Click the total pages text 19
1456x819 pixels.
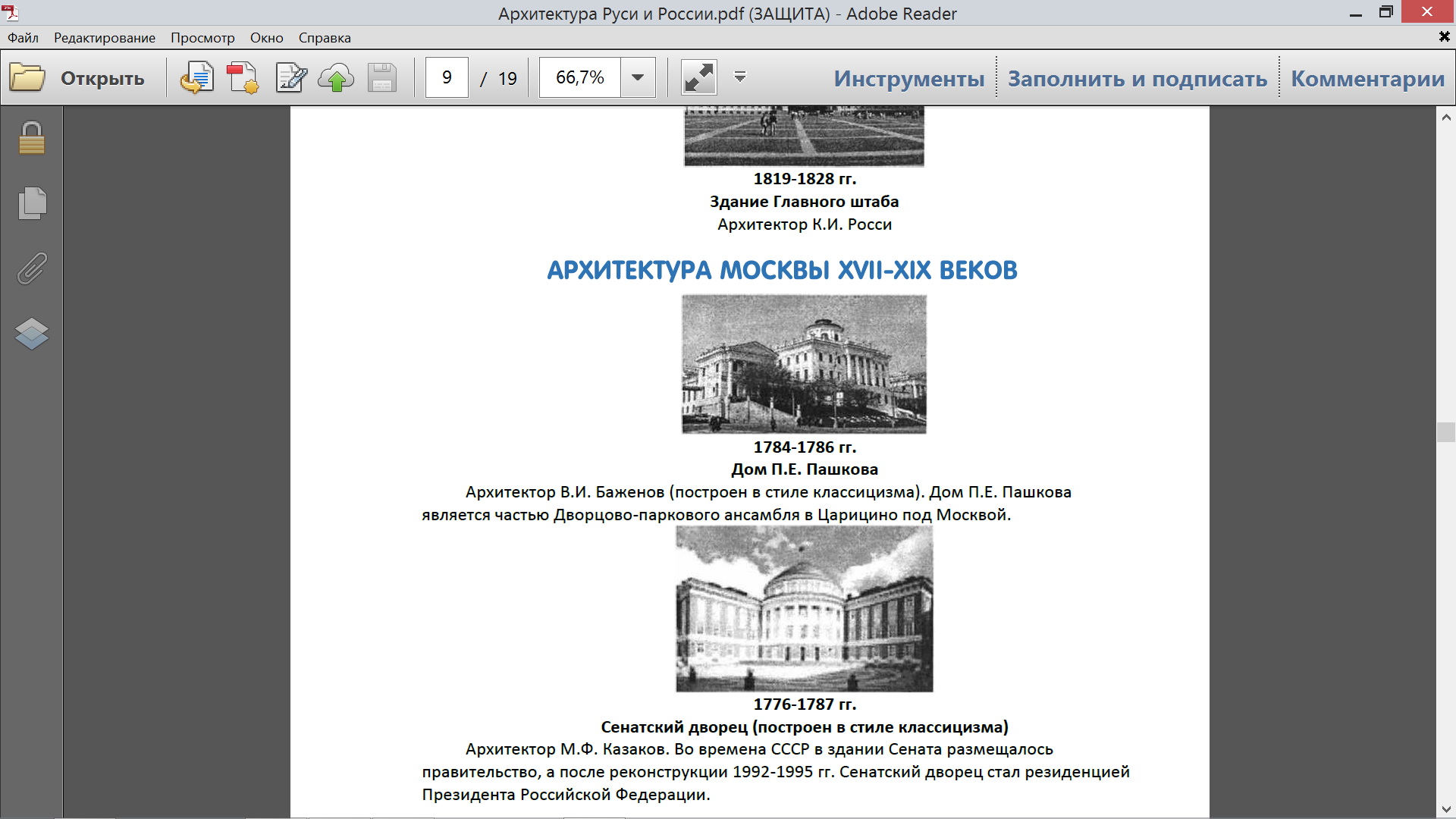point(507,78)
